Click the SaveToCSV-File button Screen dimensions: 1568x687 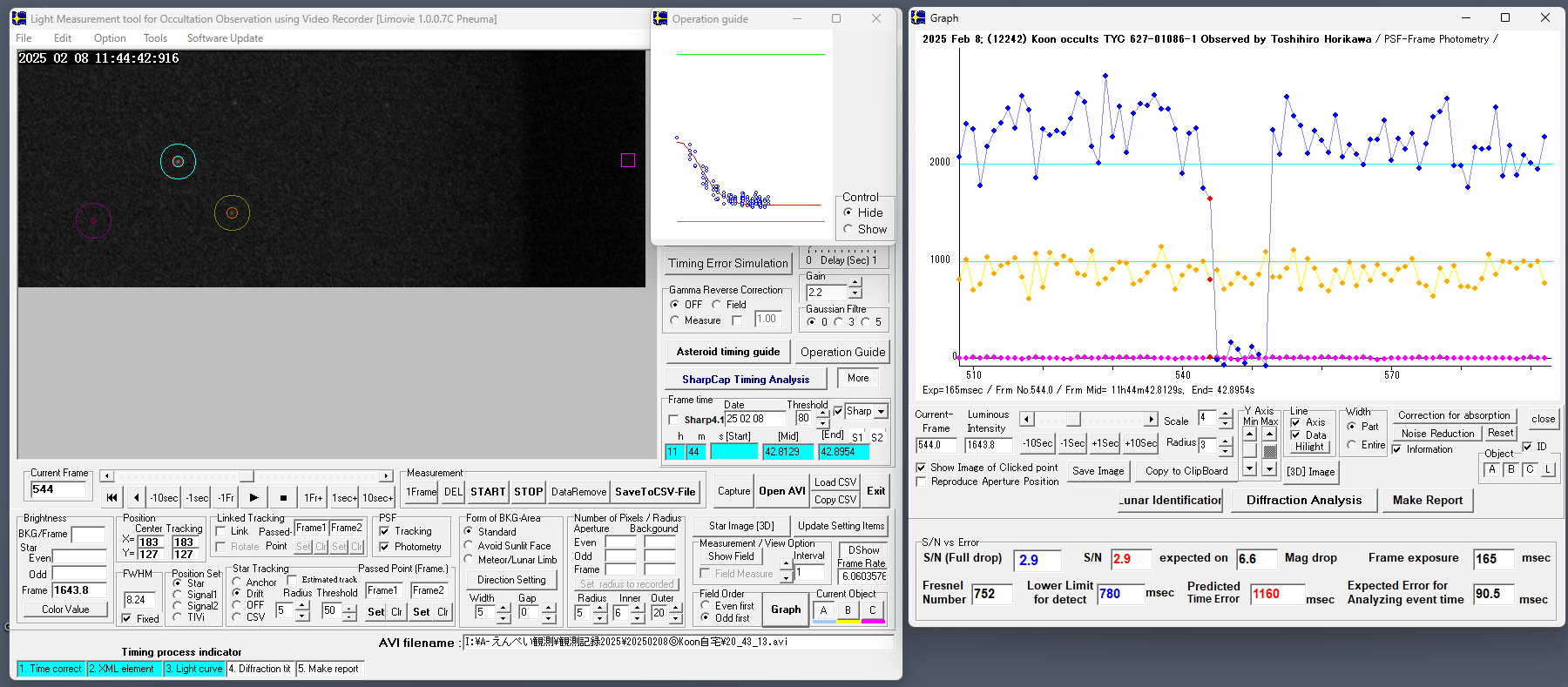(x=655, y=492)
